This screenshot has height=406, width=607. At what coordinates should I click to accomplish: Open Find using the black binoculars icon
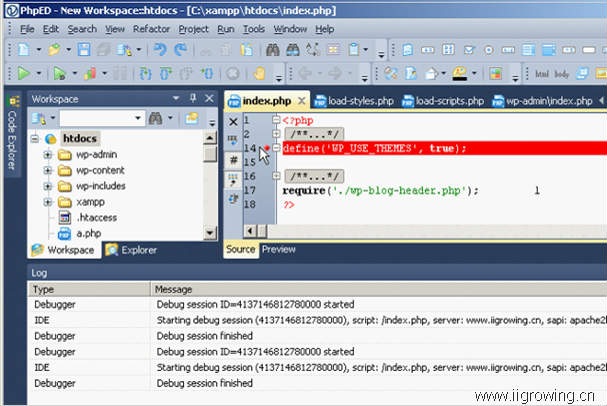[273, 50]
